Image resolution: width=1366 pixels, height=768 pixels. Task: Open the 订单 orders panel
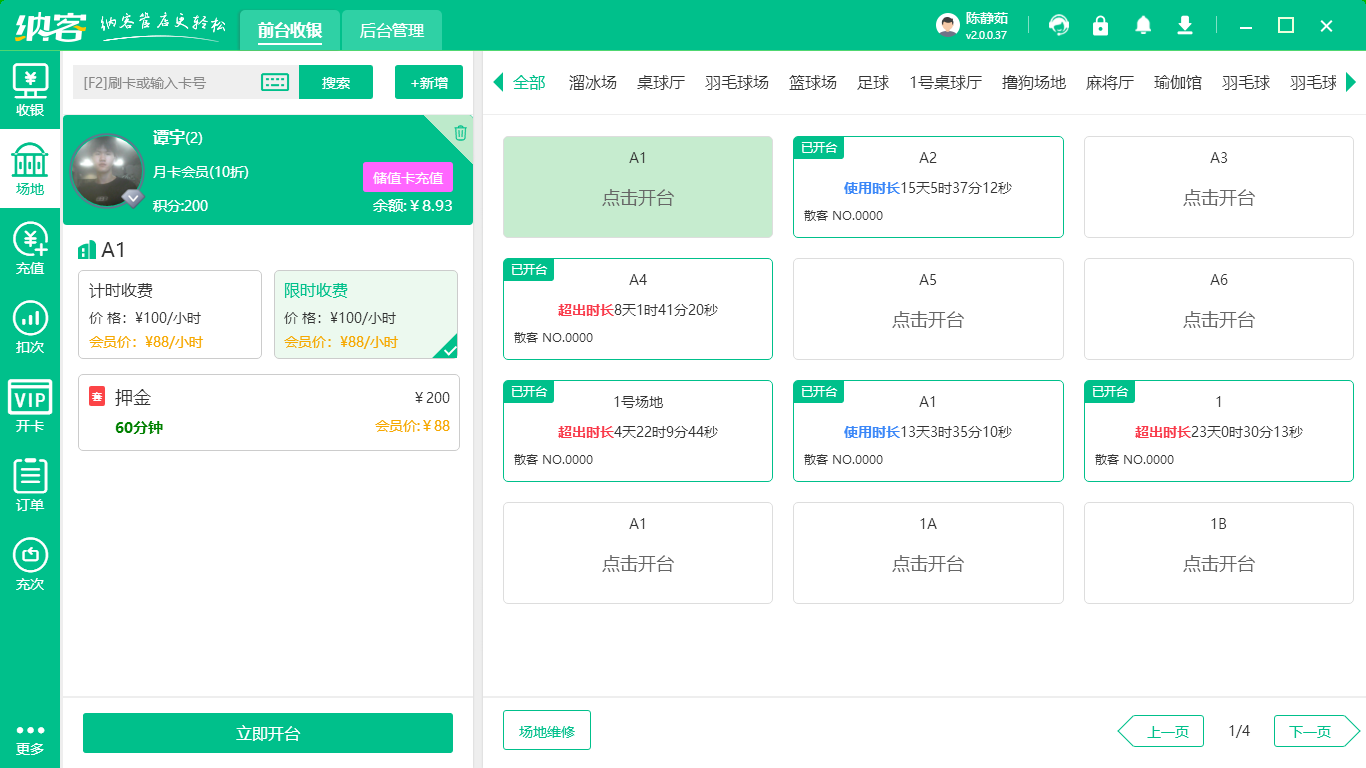point(30,480)
